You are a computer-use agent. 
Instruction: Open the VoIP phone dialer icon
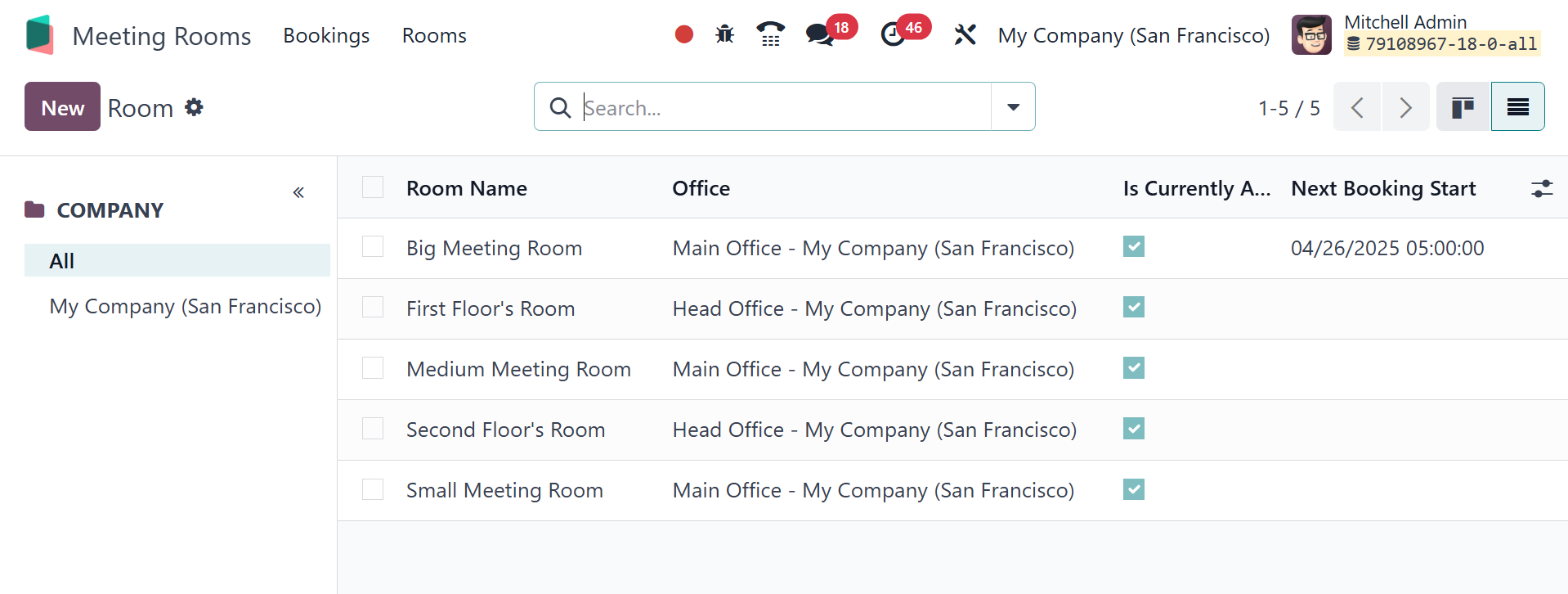coord(770,34)
